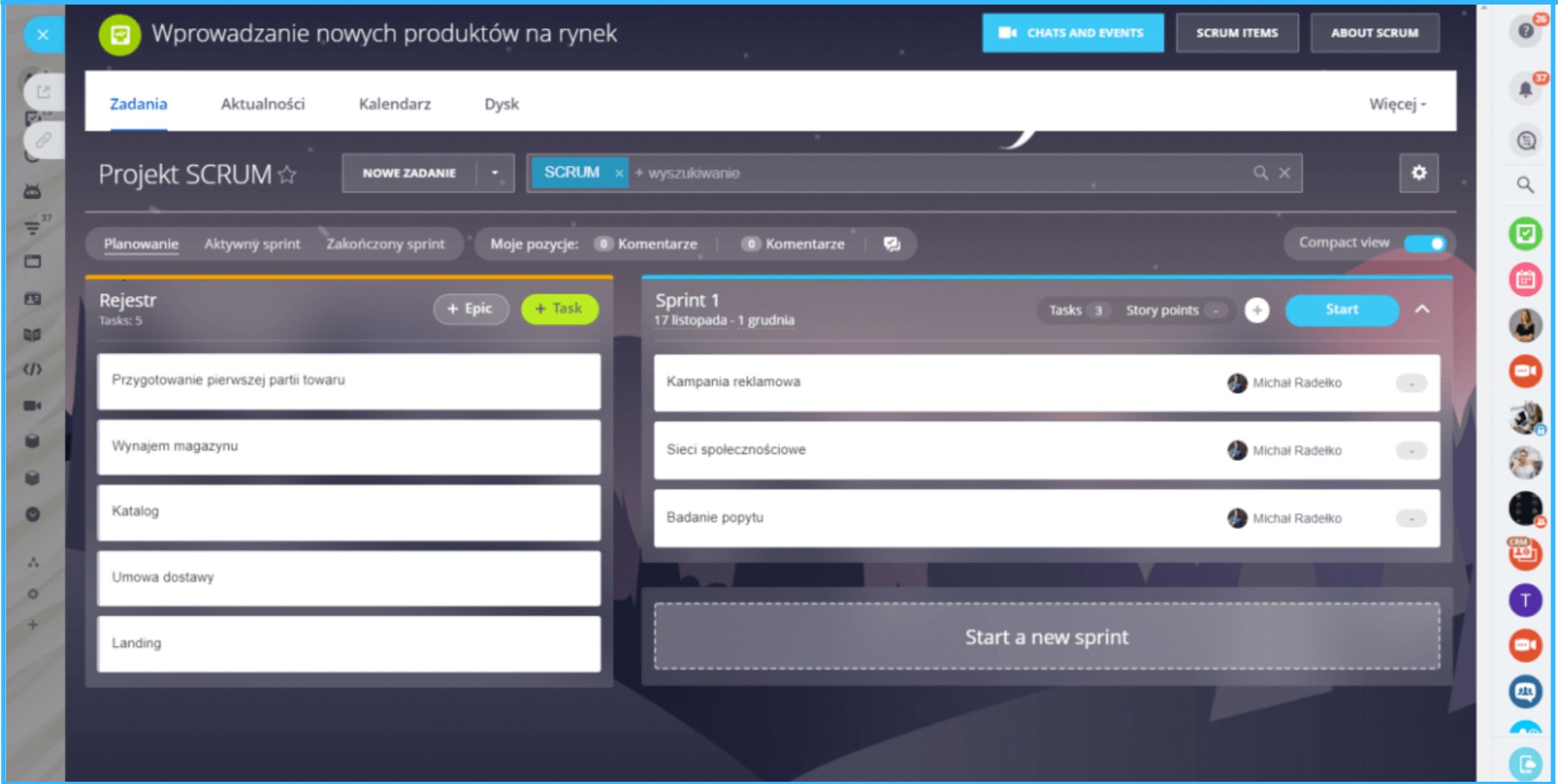Click the plus circle icon in Sprint 1
This screenshot has width=1558, height=784.
pyautogui.click(x=1257, y=310)
